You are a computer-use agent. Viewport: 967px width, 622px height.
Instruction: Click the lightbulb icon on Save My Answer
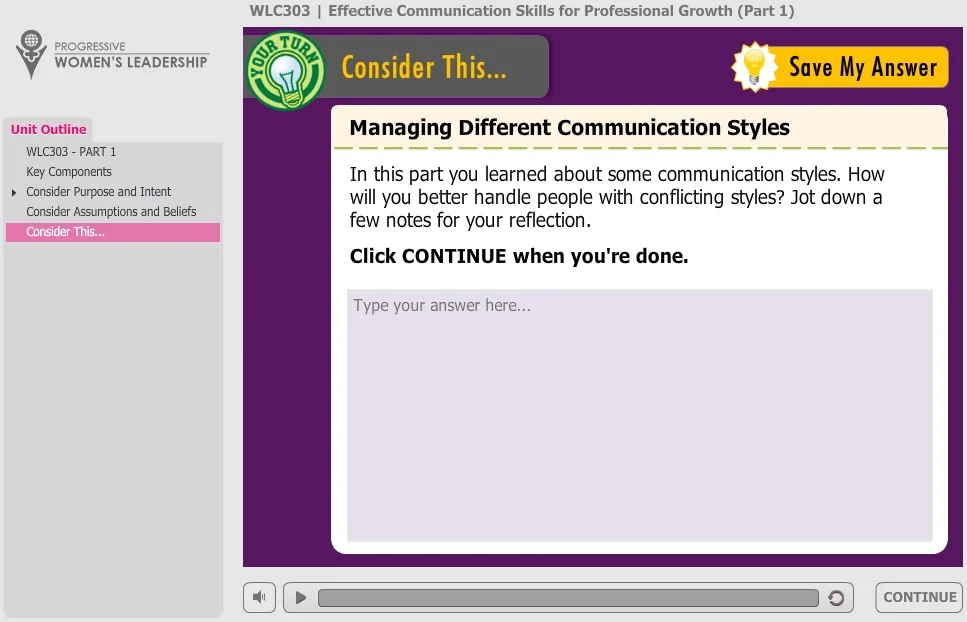[x=754, y=67]
